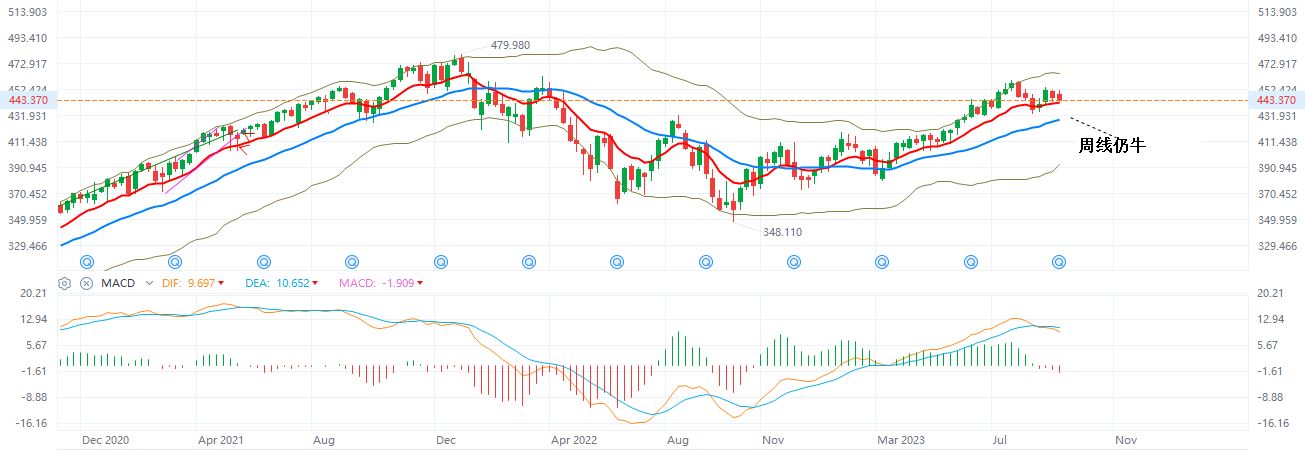Open the MACD -1.909 value dropdown arrow
This screenshot has width=1305, height=450.
420,283
